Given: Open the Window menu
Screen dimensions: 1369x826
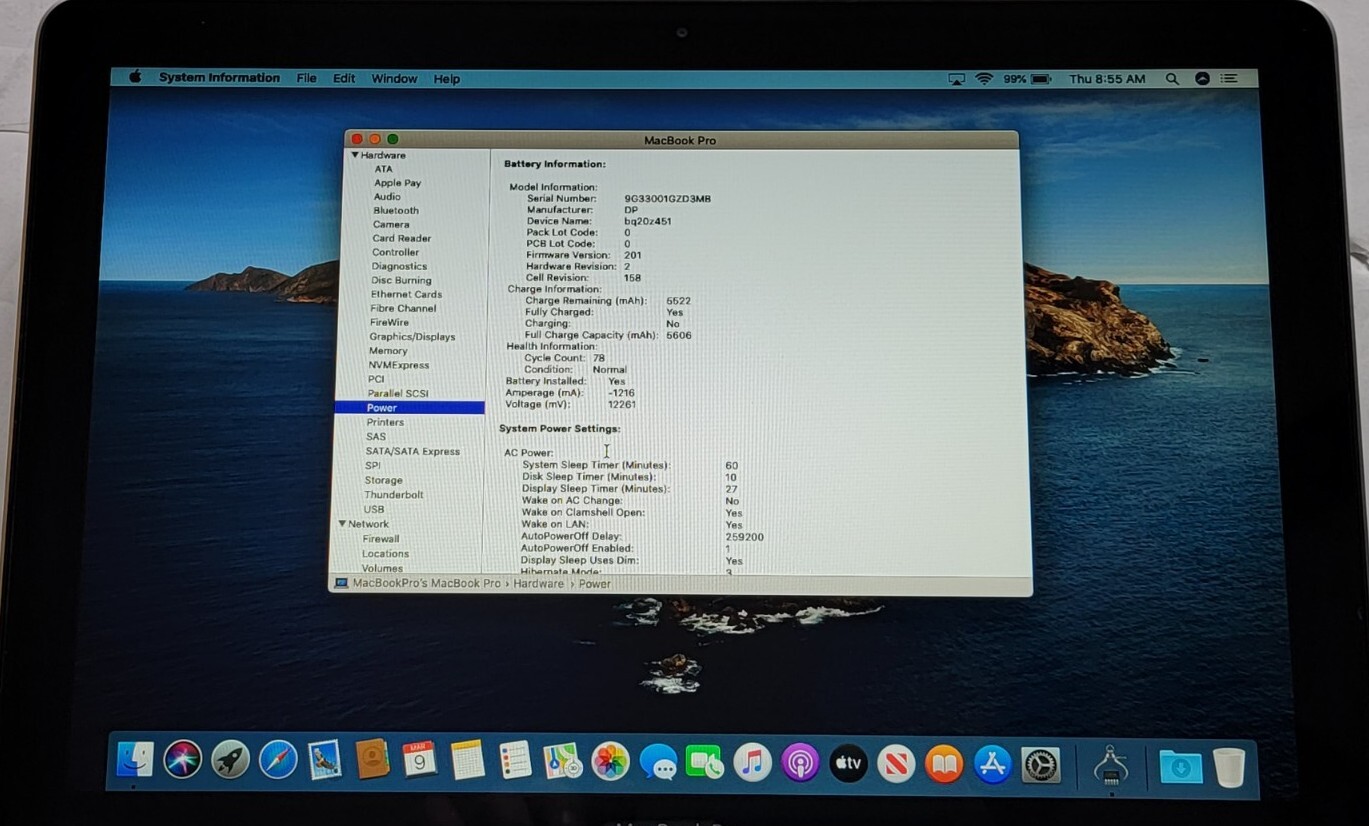Looking at the screenshot, I should tap(394, 79).
